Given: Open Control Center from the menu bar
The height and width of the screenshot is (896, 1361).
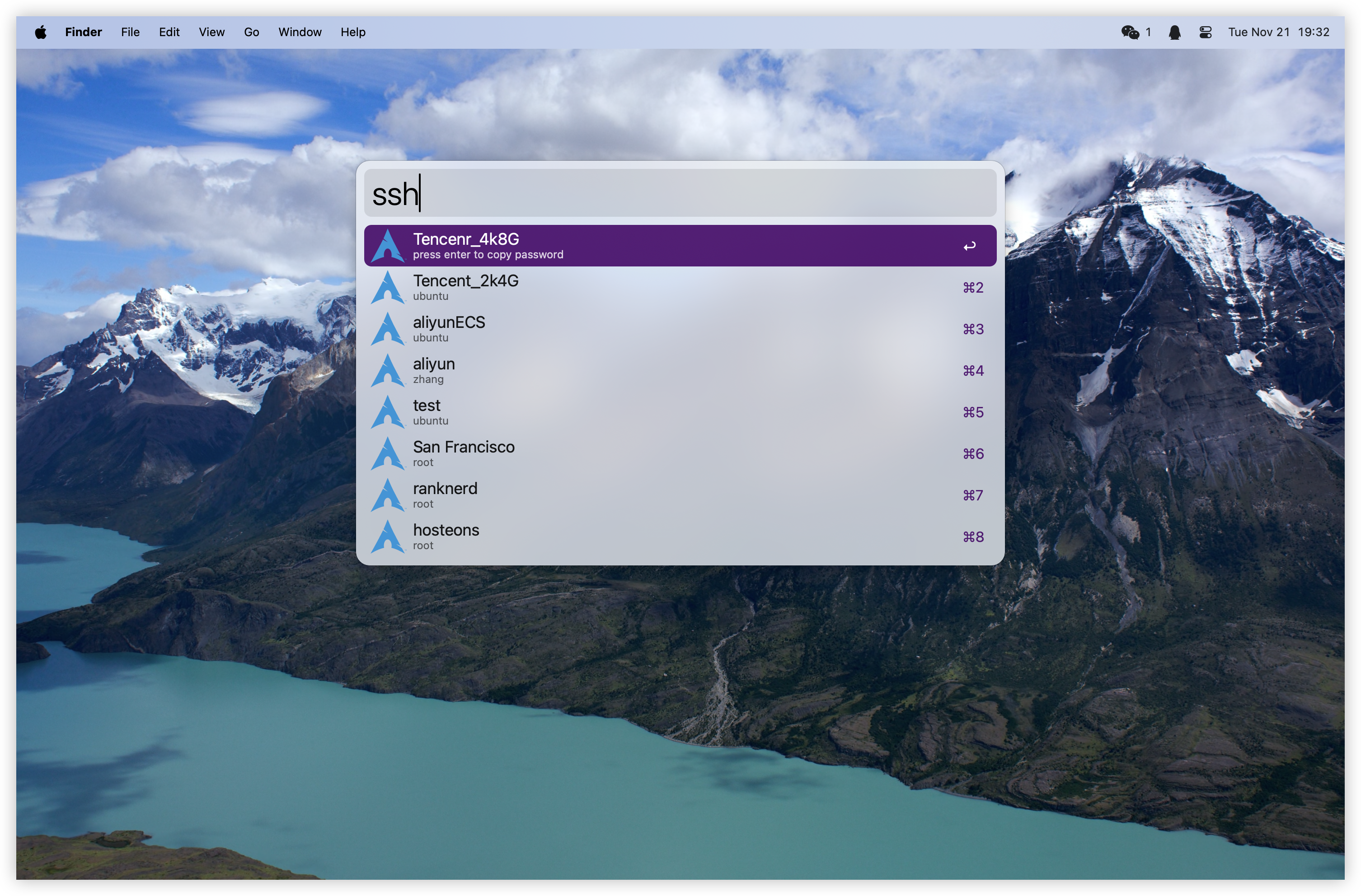Looking at the screenshot, I should (x=1206, y=33).
